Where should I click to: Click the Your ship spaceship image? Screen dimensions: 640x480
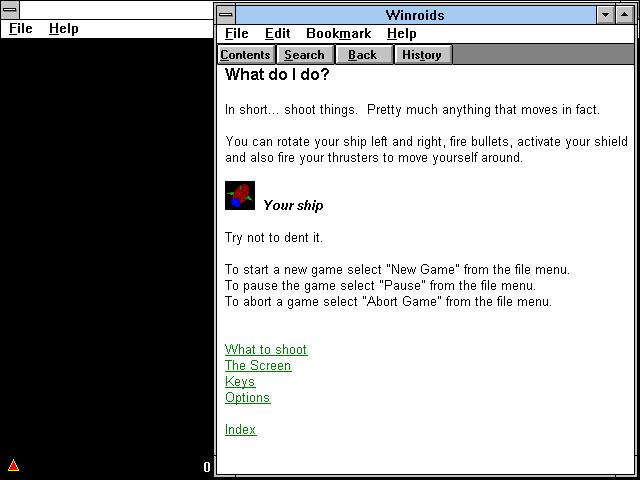pyautogui.click(x=240, y=196)
